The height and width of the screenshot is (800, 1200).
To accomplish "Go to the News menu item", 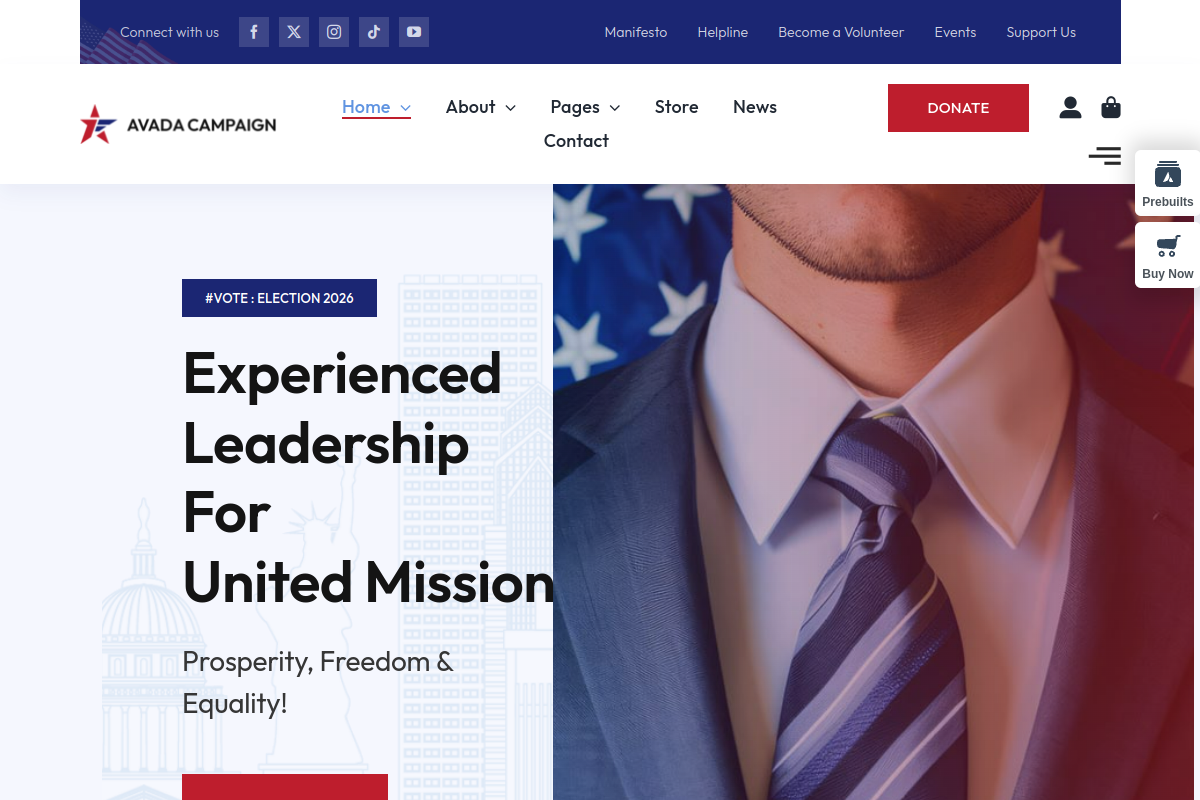I will coord(755,107).
